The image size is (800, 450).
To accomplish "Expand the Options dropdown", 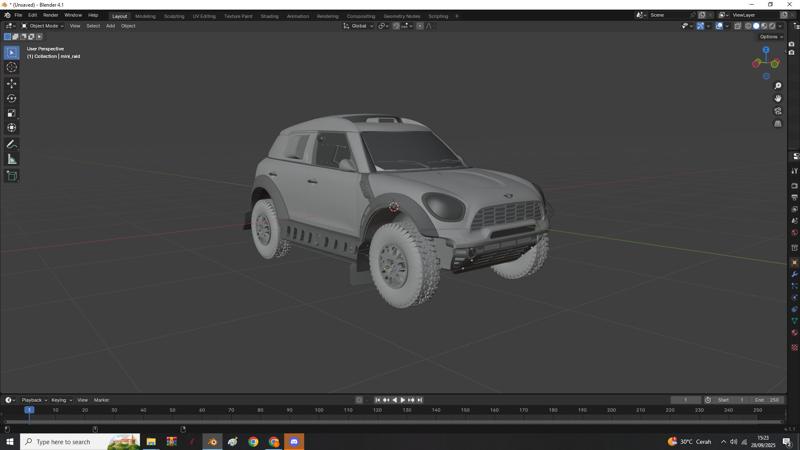I will pos(770,37).
